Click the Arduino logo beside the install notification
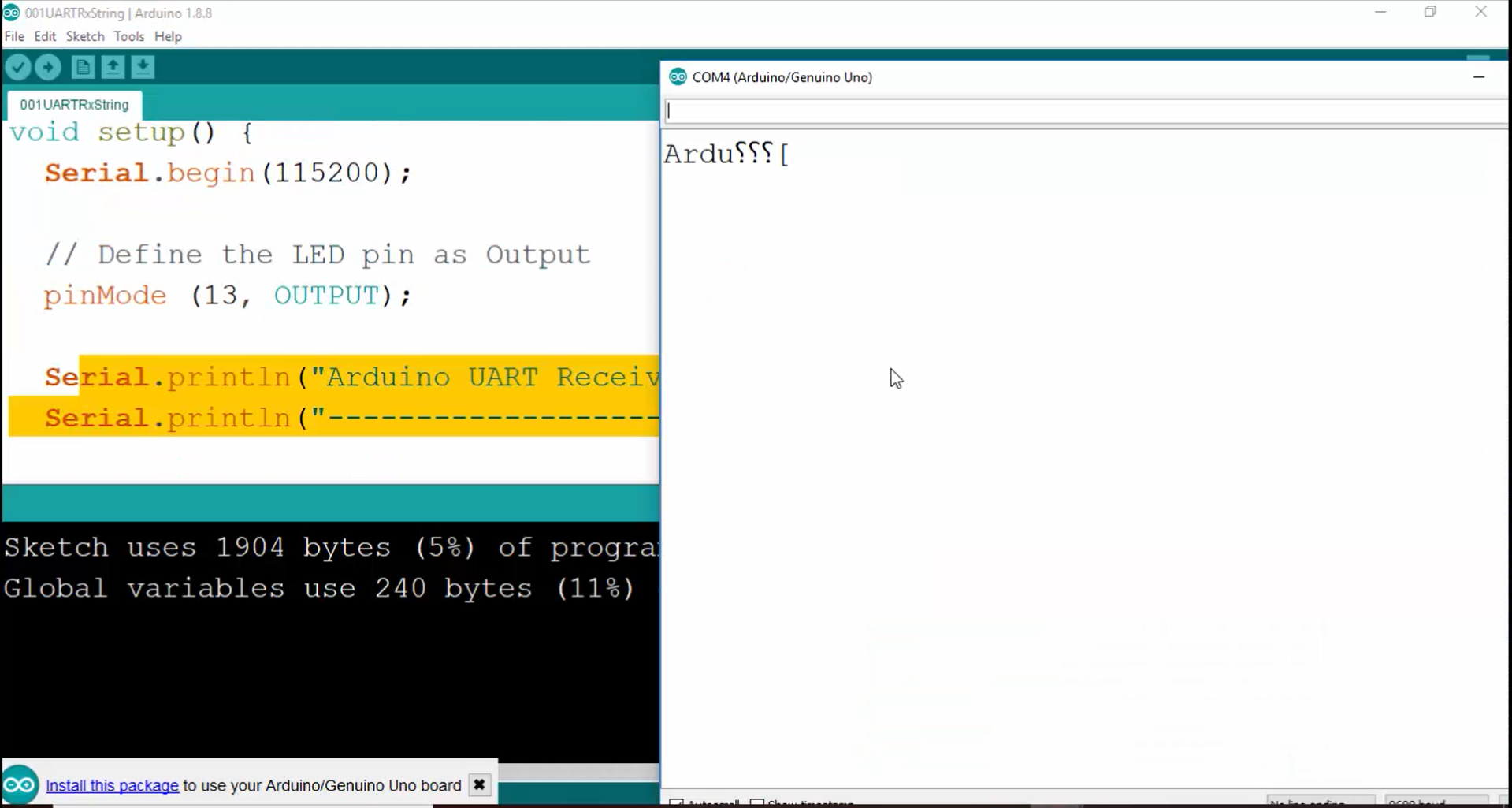 coord(20,785)
